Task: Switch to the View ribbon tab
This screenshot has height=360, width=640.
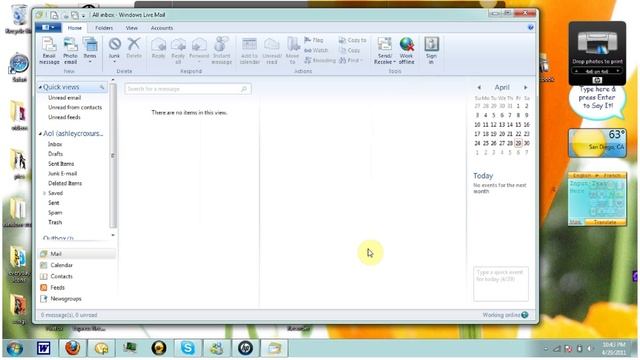Action: [131, 28]
